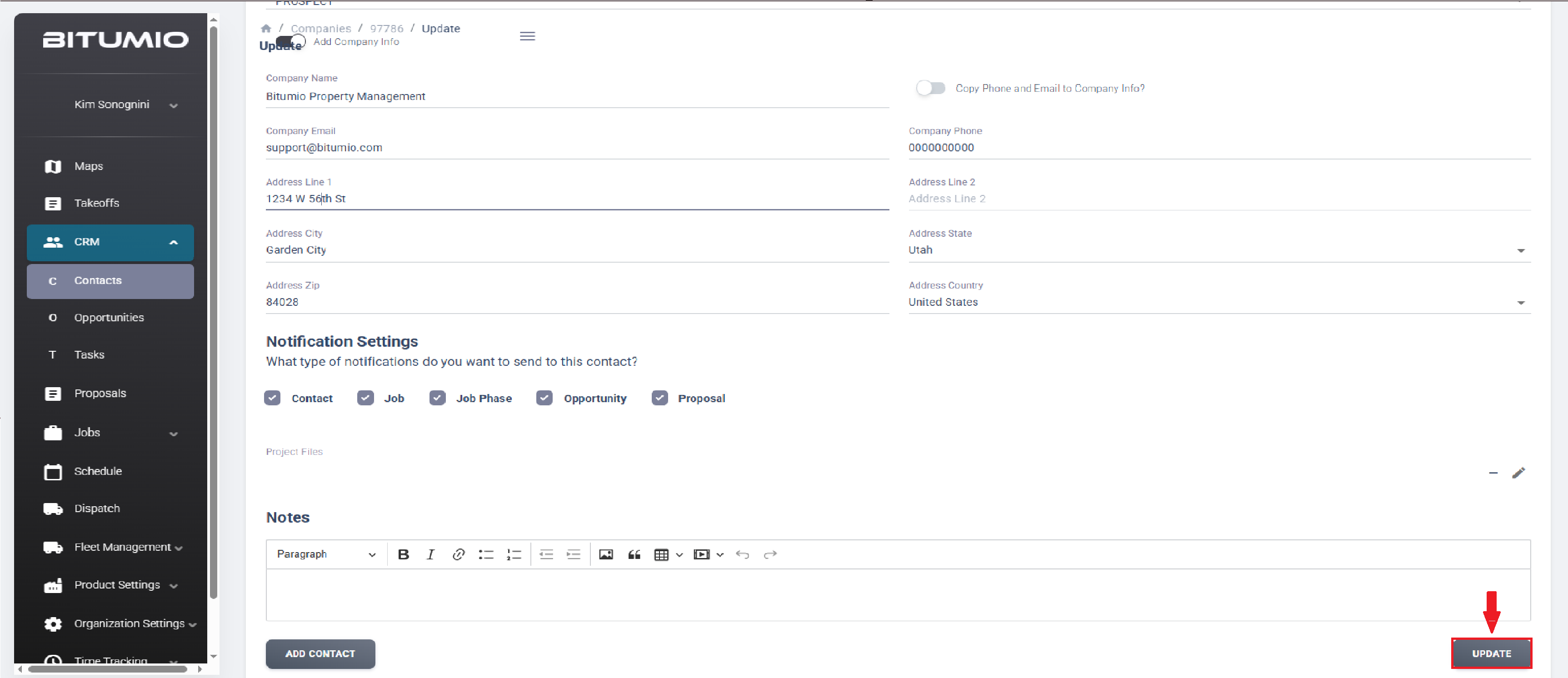Open the Opportunities menu item
The height and width of the screenshot is (678, 1568).
click(110, 318)
